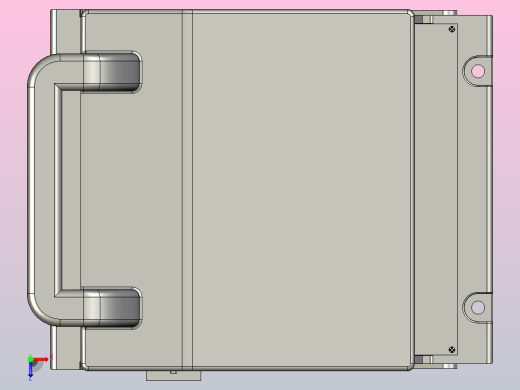Image resolution: width=520 pixels, height=390 pixels.
Task: Click the red X axis arrow of the triad
Action: click(x=41, y=359)
